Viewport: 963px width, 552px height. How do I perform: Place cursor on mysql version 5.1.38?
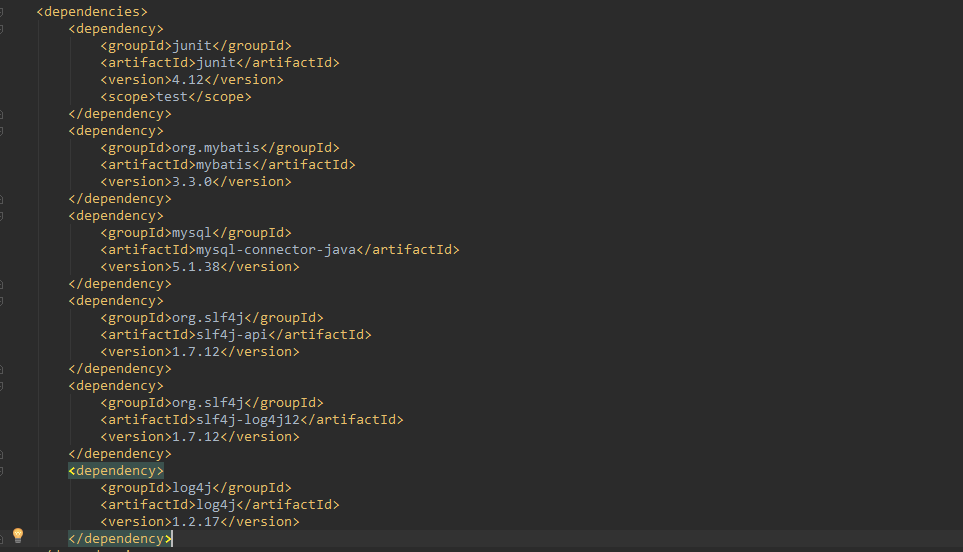pos(196,267)
